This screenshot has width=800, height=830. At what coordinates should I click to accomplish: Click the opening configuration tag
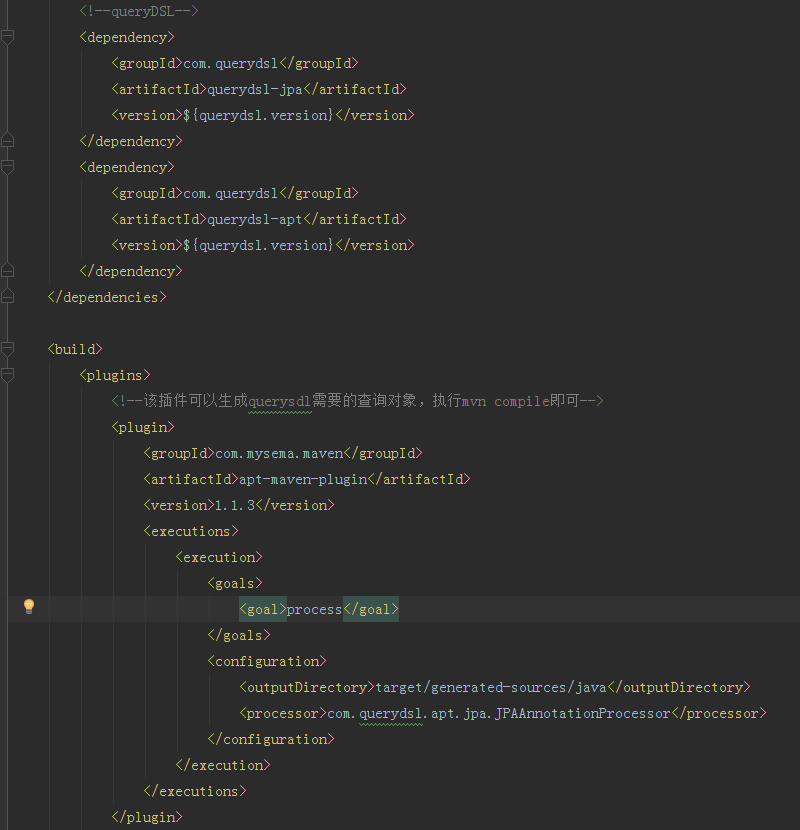coord(267,661)
